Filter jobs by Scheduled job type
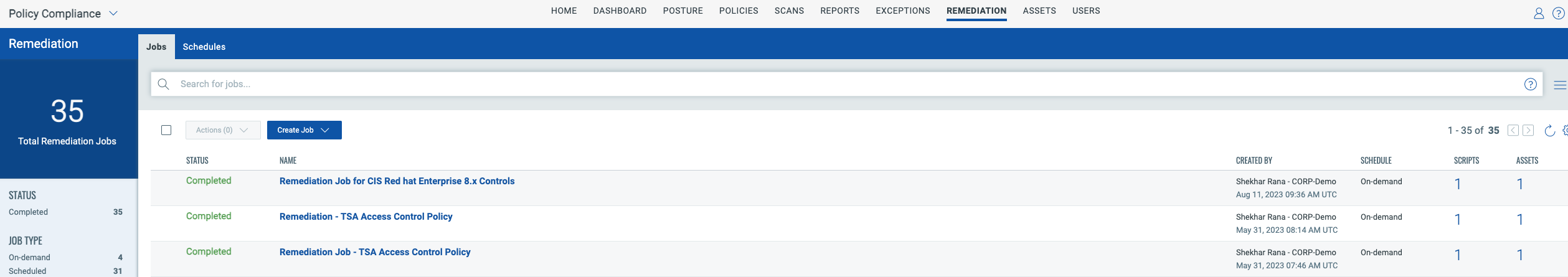The height and width of the screenshot is (277, 1568). pyautogui.click(x=27, y=271)
